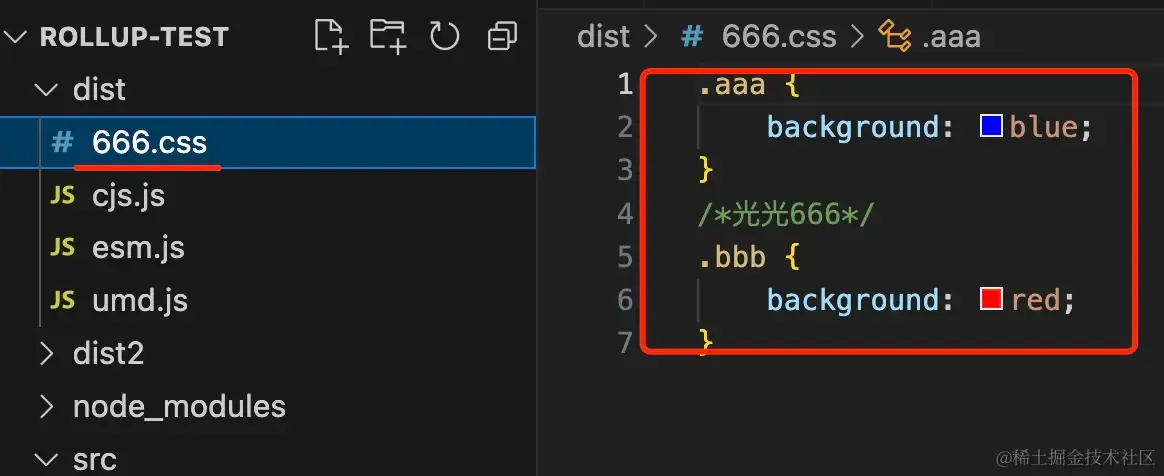This screenshot has height=476, width=1164.
Task: Click the New Folder icon in explorer header
Action: click(388, 36)
